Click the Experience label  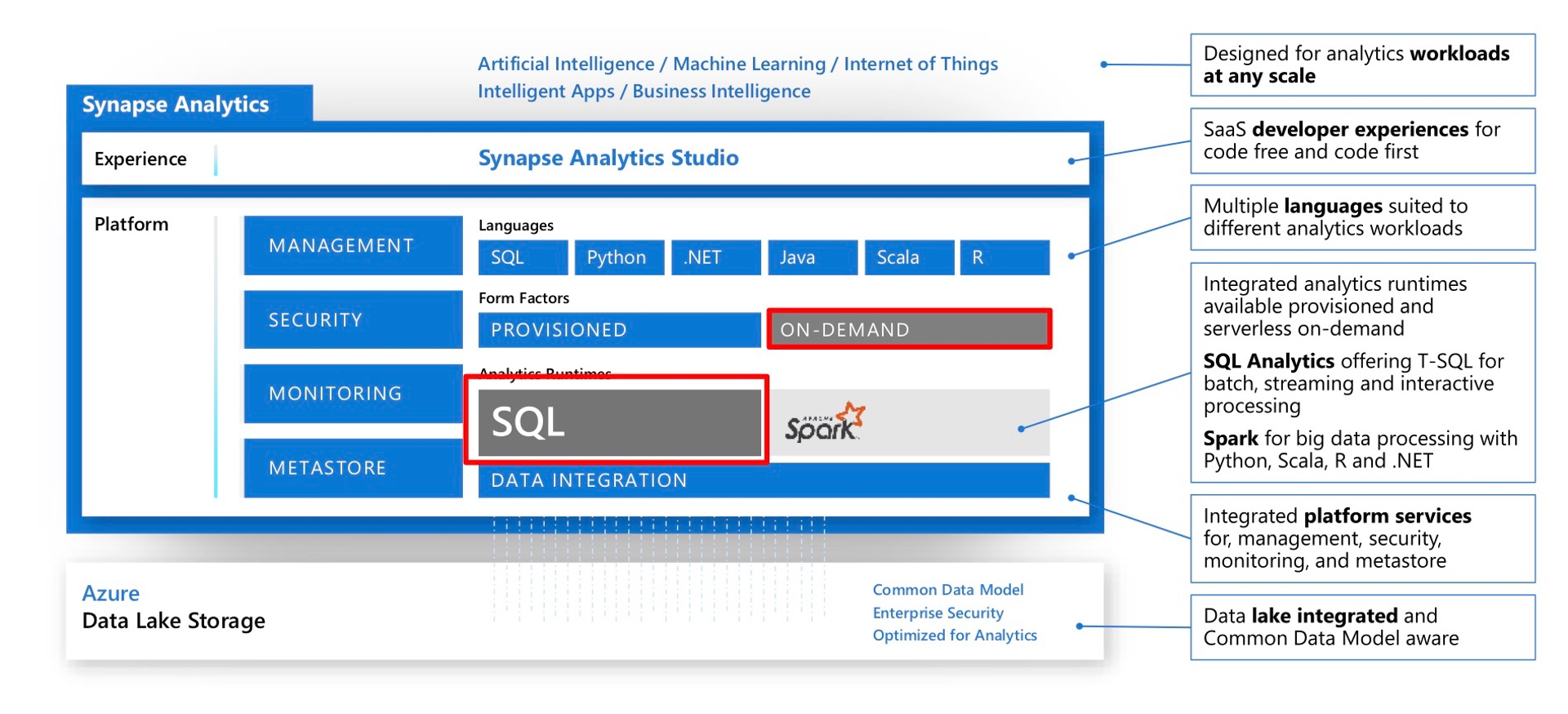coord(140,158)
